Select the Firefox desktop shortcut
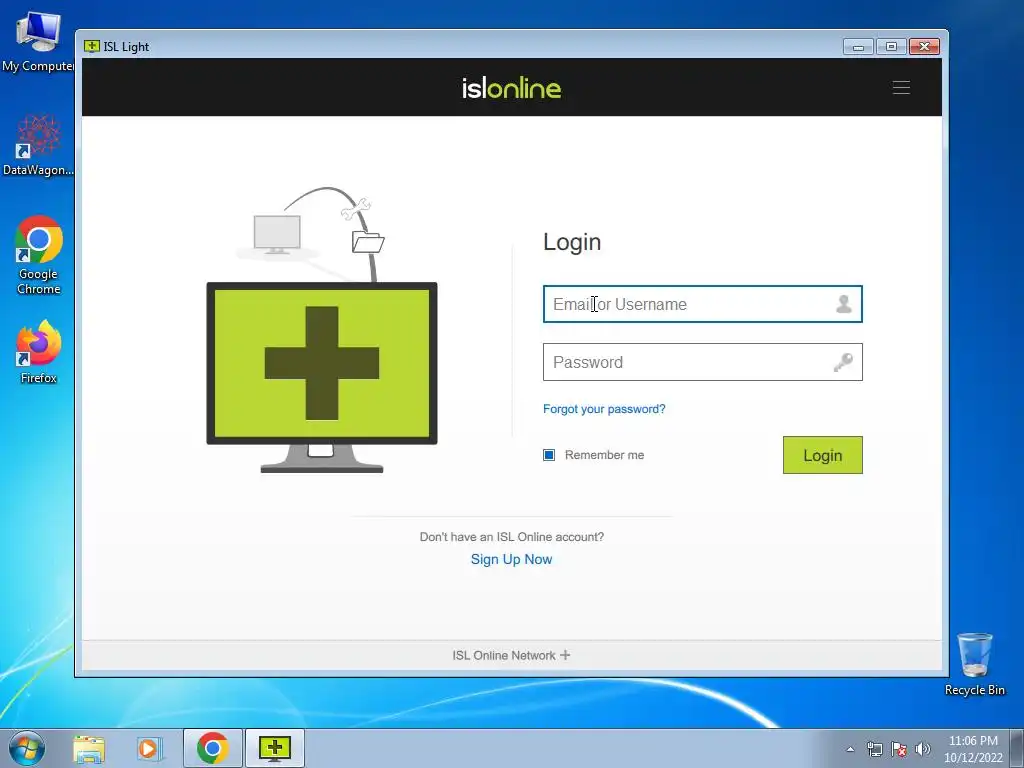1024x768 pixels. tap(39, 351)
